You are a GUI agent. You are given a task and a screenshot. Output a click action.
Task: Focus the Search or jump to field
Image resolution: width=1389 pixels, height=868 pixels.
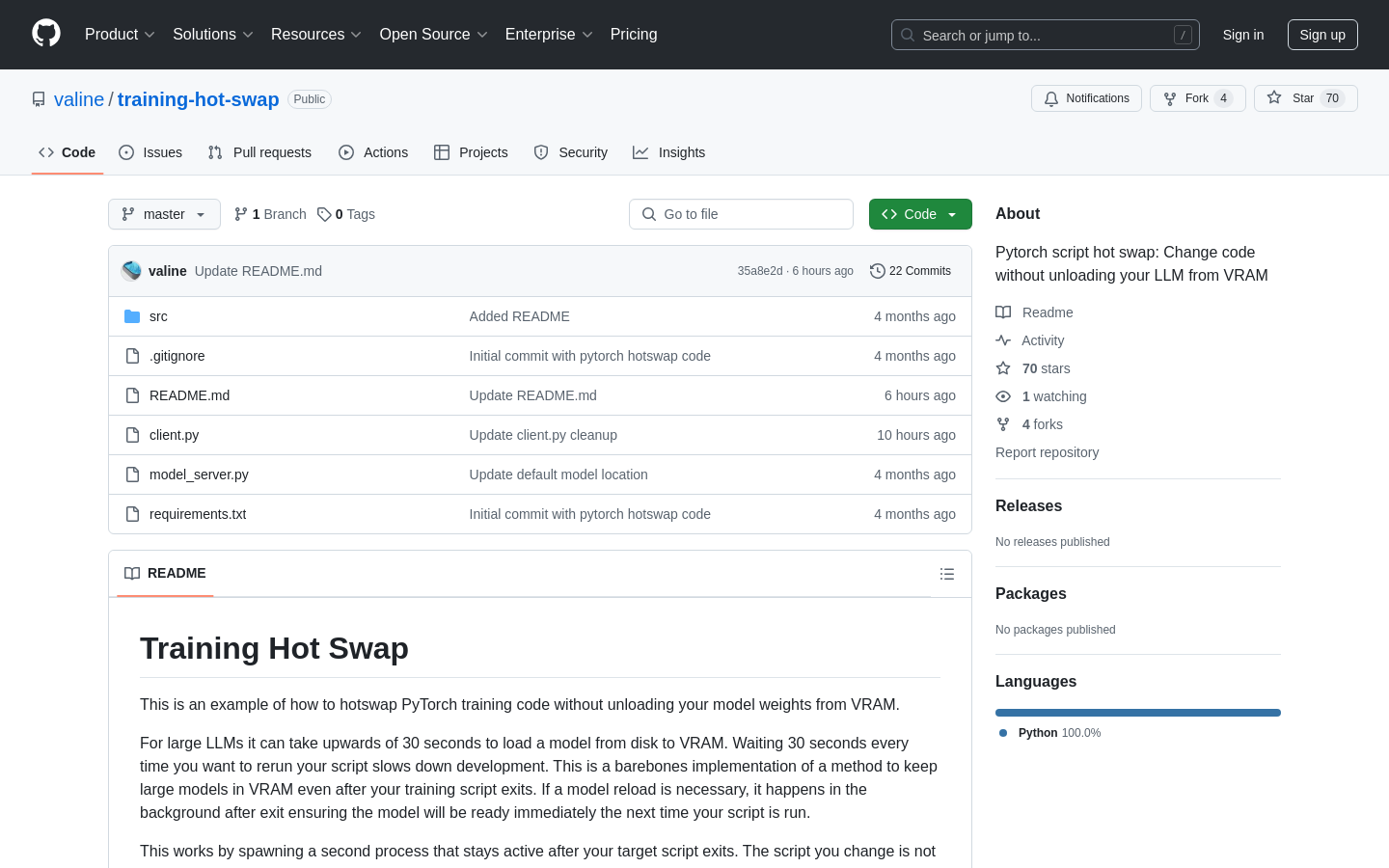point(1046,35)
